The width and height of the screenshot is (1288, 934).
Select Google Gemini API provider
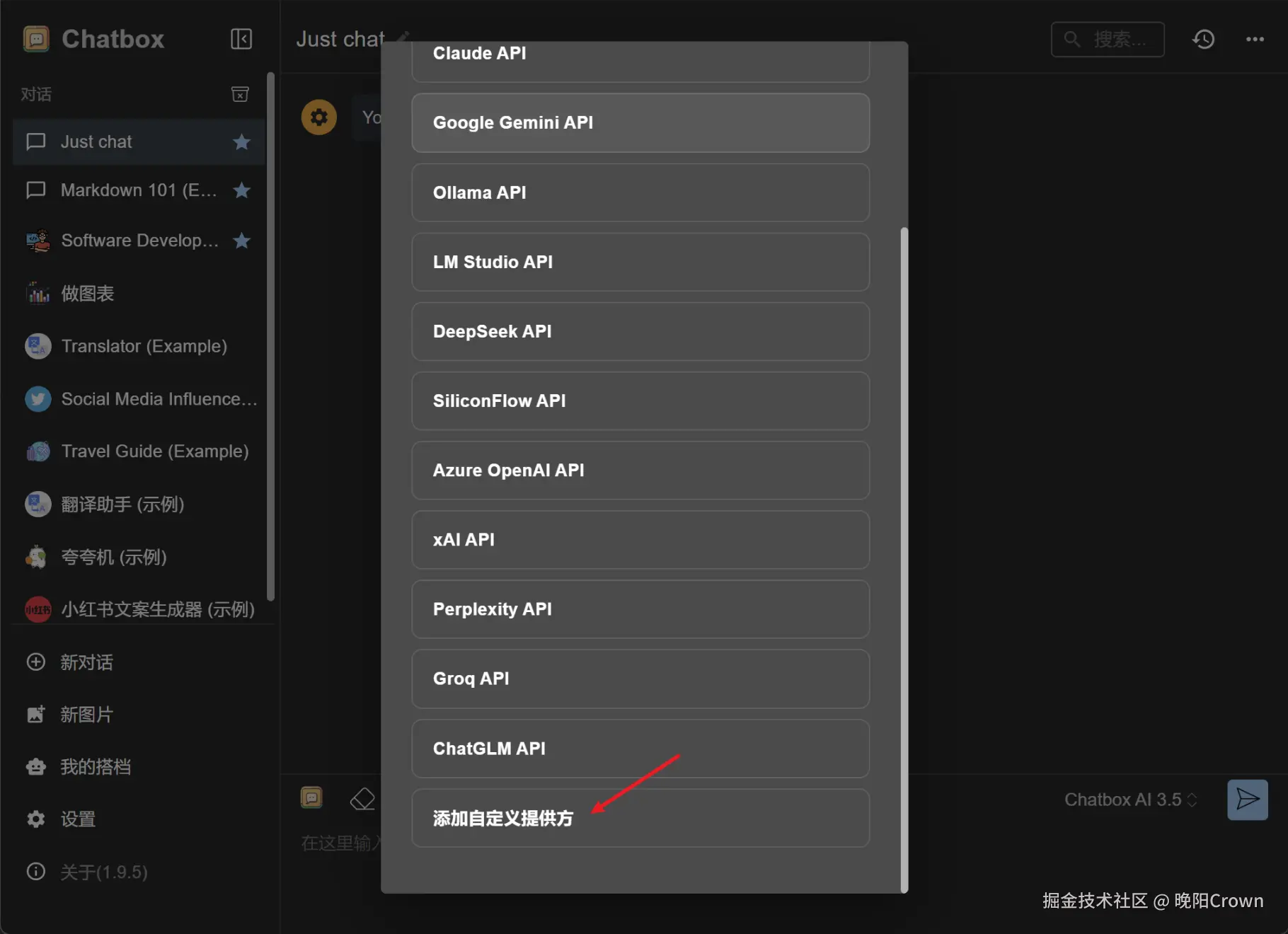tap(640, 123)
